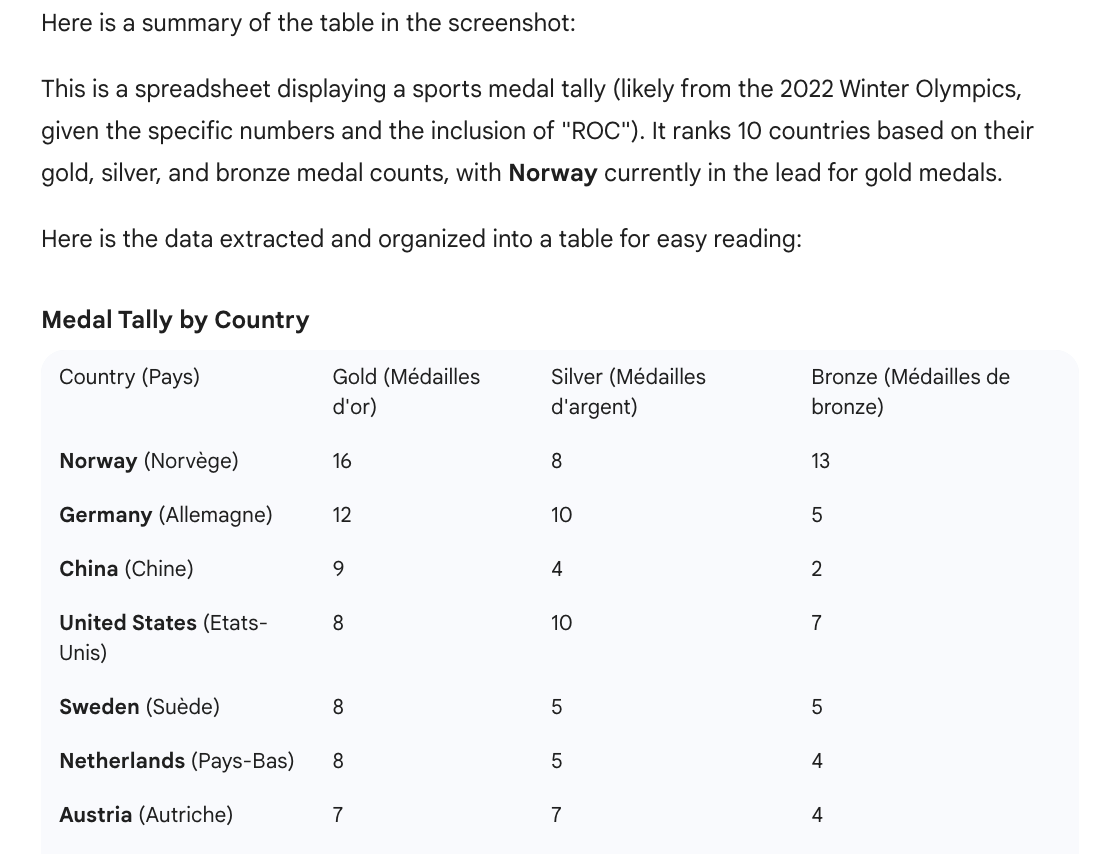This screenshot has height=854, width=1108.
Task: Click China's gold medal count 9
Action: (x=338, y=569)
